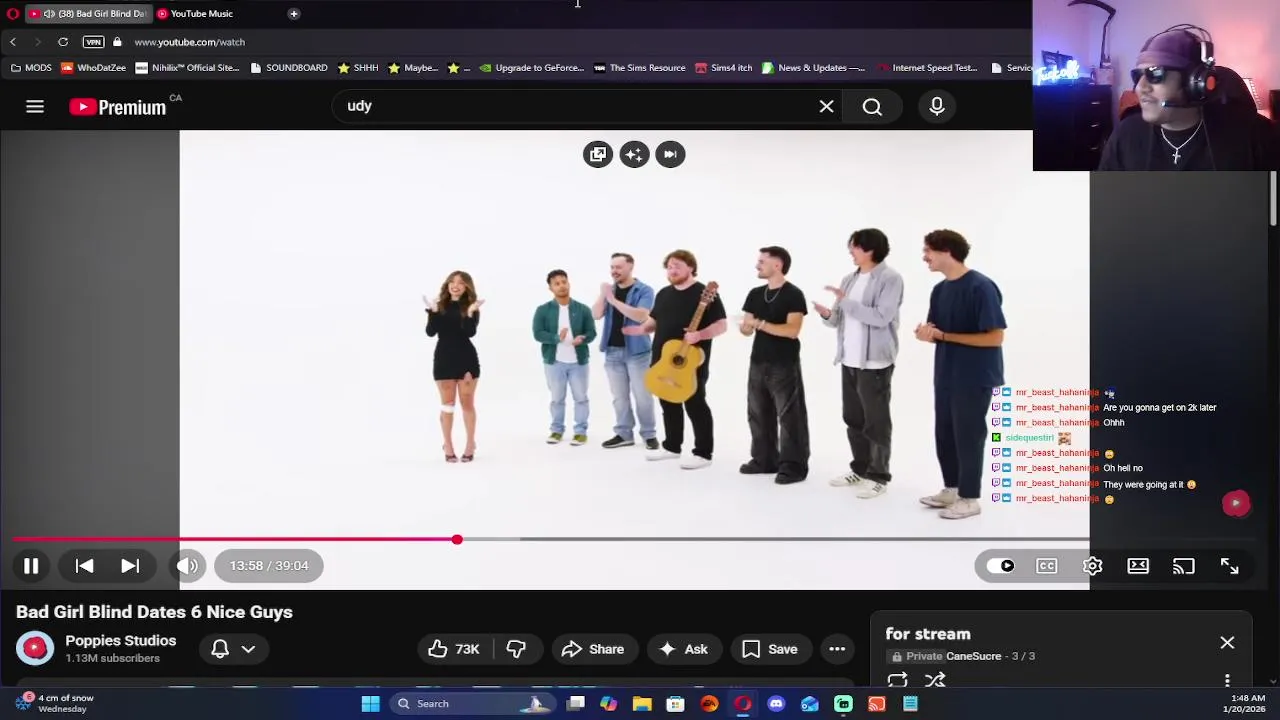Viewport: 1280px width, 720px height.
Task: Open the player settings gear
Action: tap(1092, 566)
